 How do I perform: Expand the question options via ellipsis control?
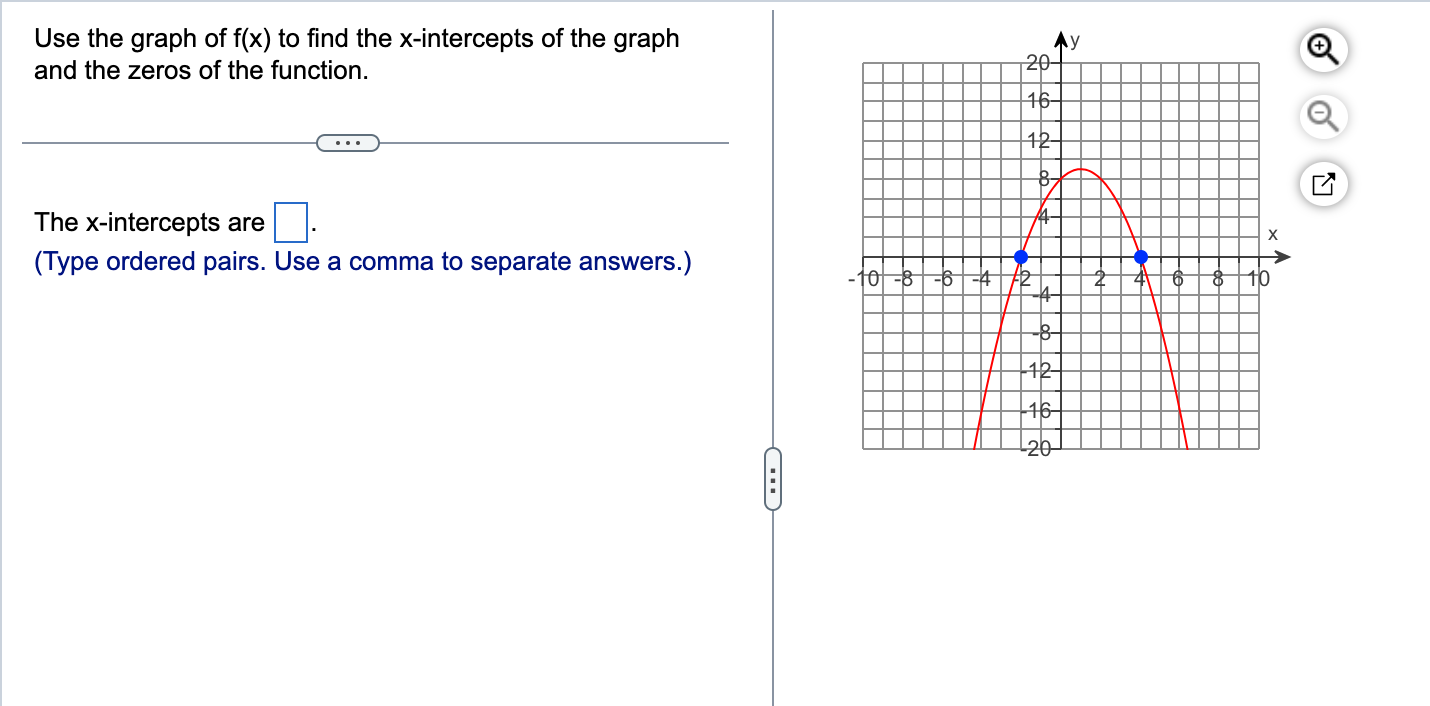(348, 142)
